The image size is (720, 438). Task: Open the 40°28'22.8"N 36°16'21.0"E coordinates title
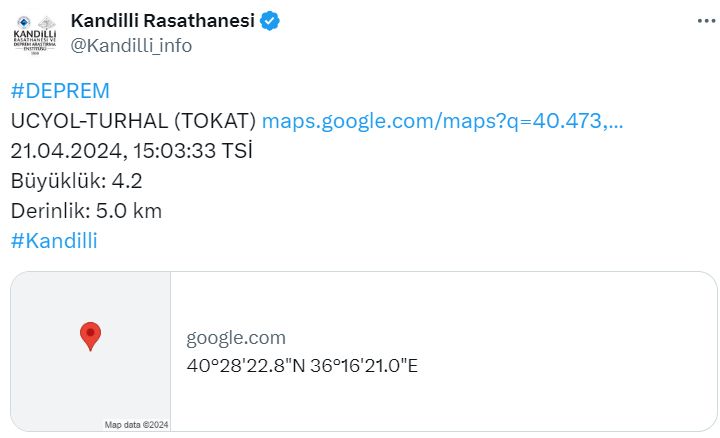[x=302, y=365]
